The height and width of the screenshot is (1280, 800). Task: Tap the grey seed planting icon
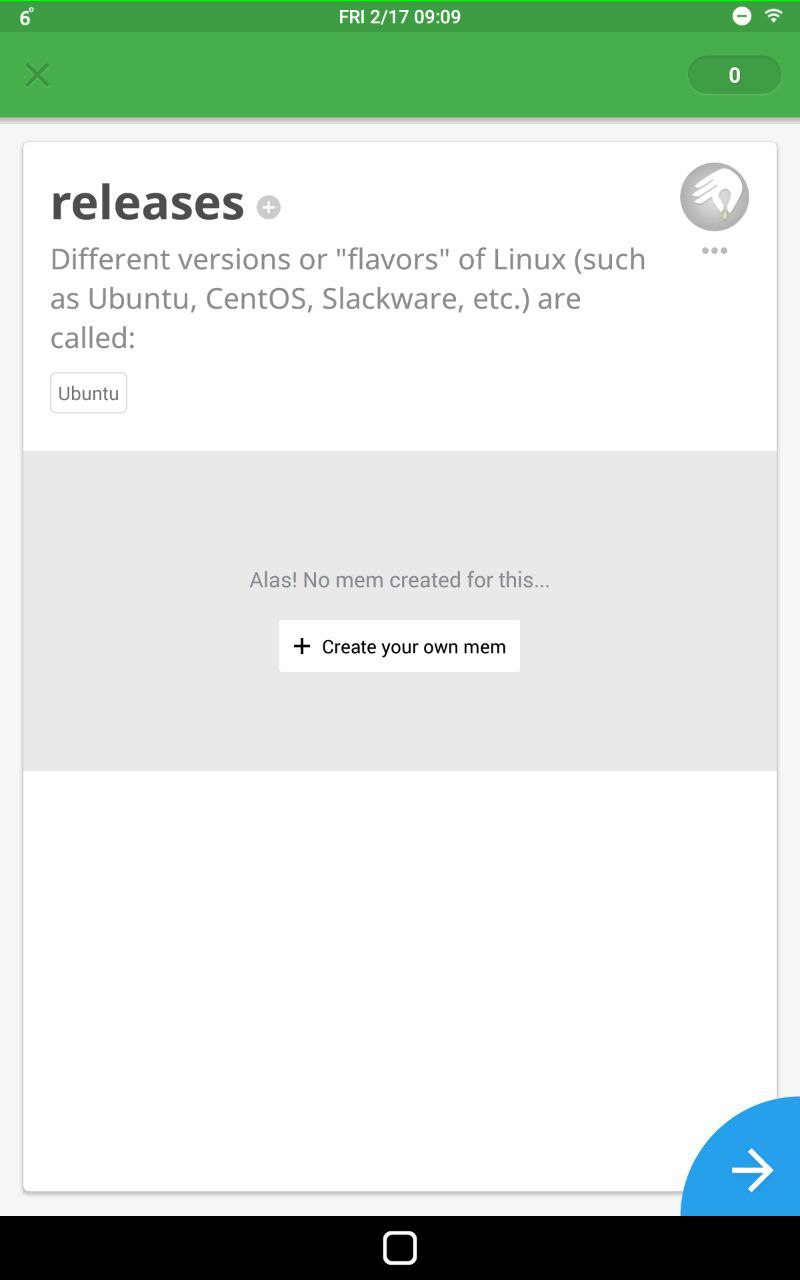714,197
